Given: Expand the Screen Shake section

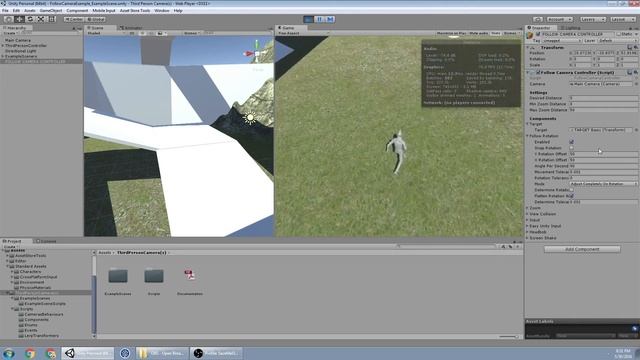Looking at the screenshot, I should pos(527,238).
